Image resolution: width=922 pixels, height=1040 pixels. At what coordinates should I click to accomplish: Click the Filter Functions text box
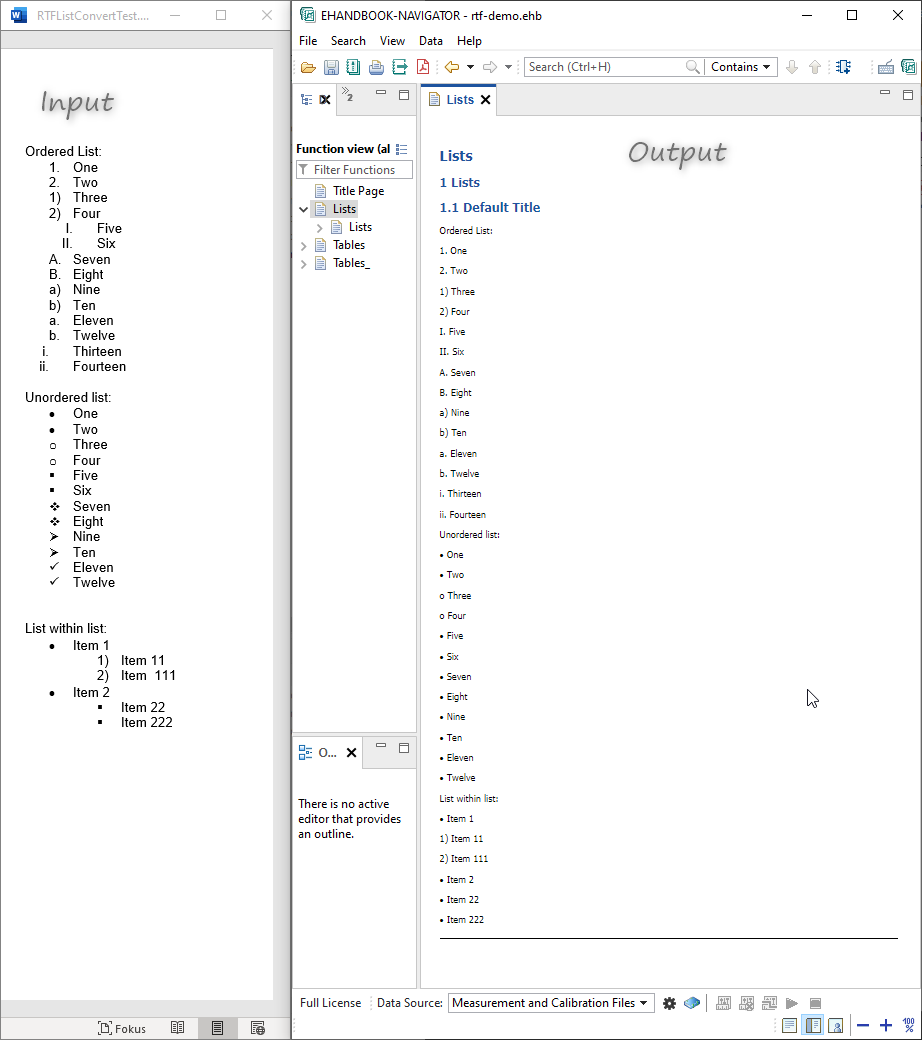point(360,170)
